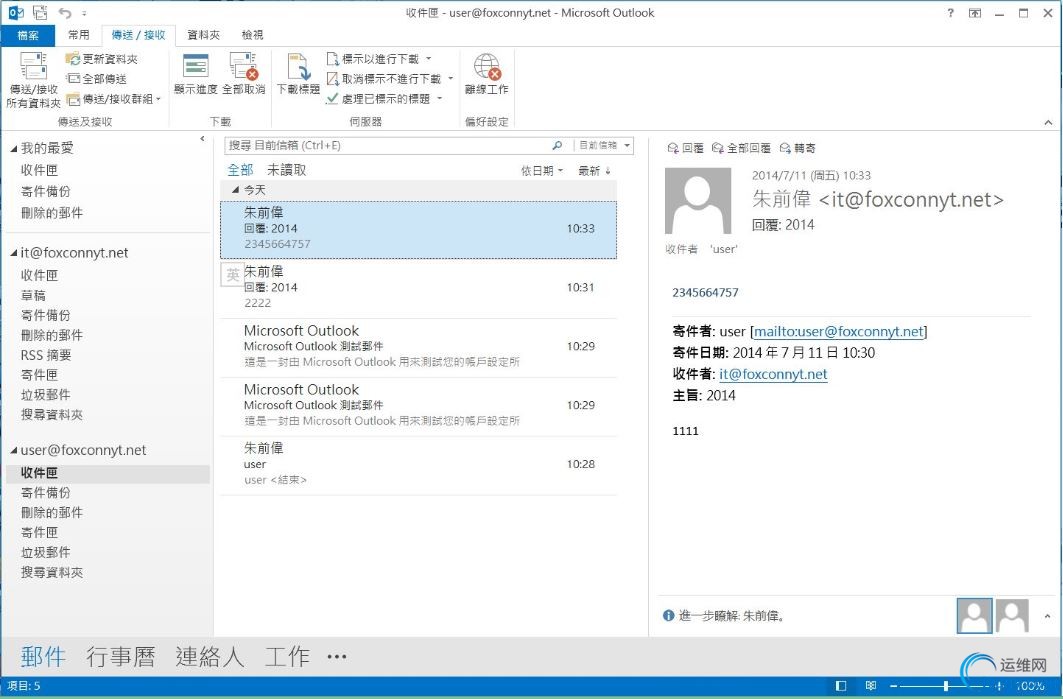Image resolution: width=1063 pixels, height=699 pixels.
Task: Click the zoom slider handle
Action: [x=946, y=686]
